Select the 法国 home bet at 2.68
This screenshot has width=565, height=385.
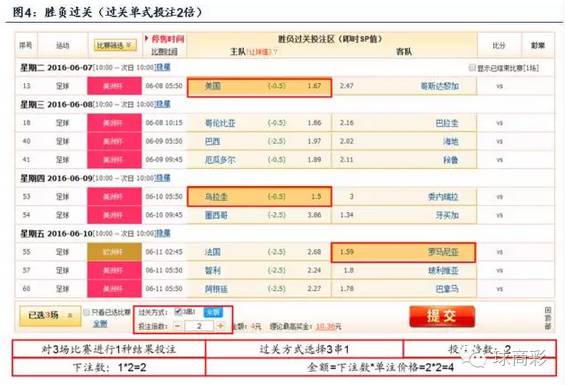[x=259, y=252]
